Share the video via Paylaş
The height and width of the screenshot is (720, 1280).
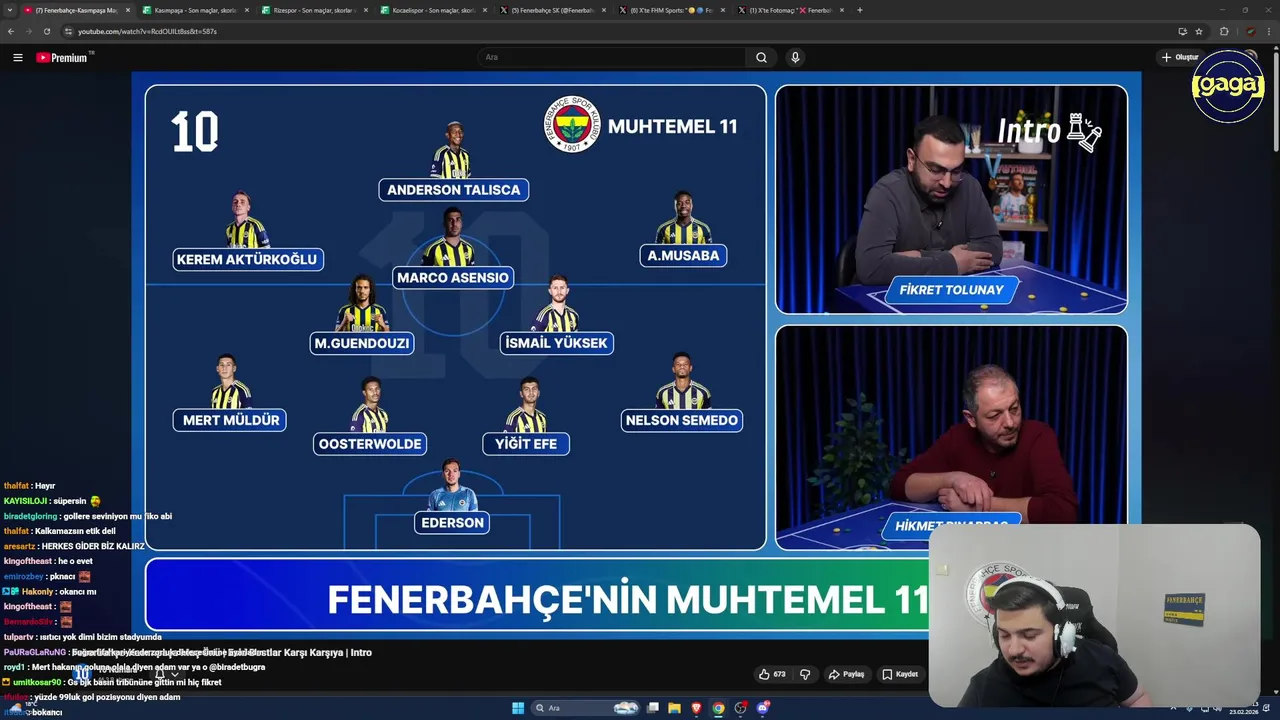846,674
